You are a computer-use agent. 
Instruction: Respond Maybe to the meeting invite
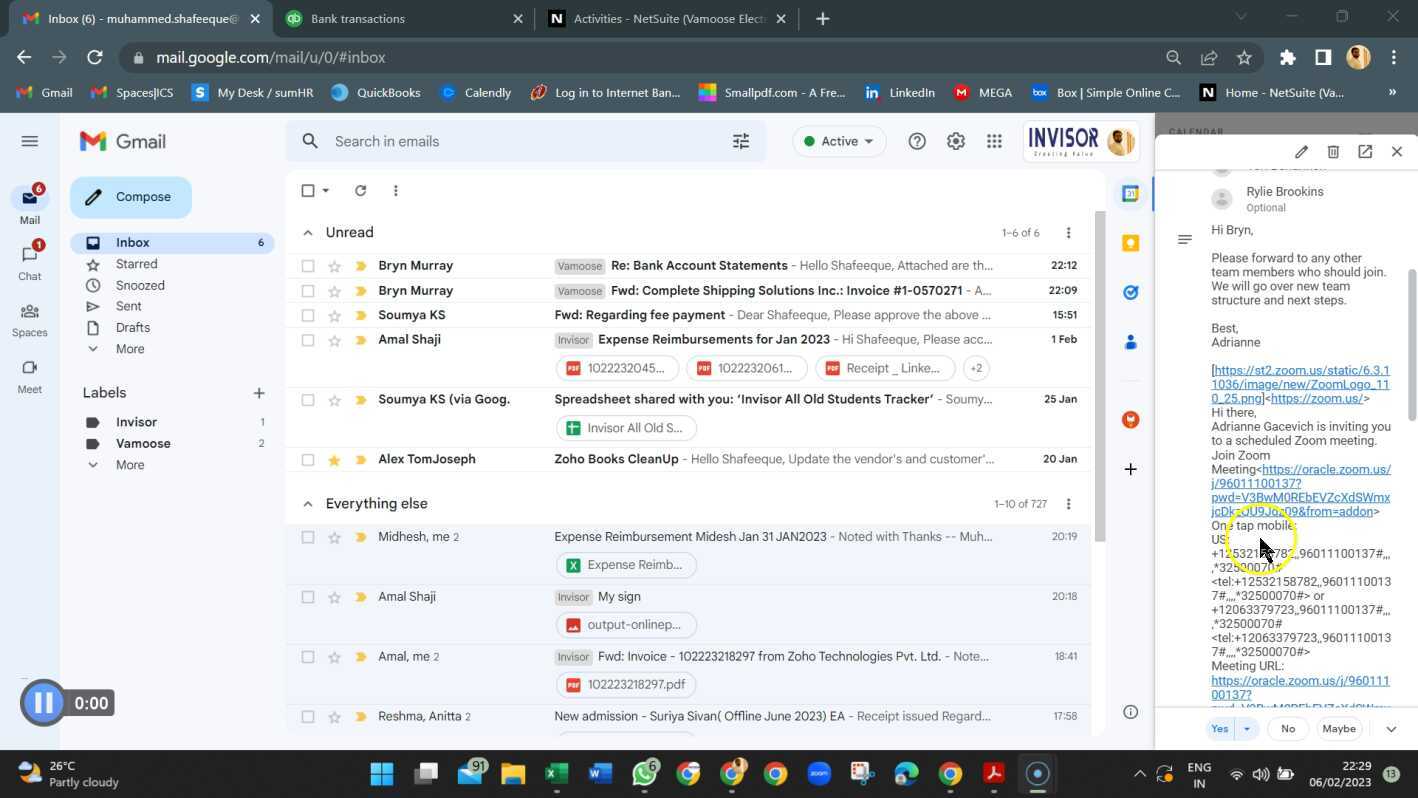coord(1339,729)
